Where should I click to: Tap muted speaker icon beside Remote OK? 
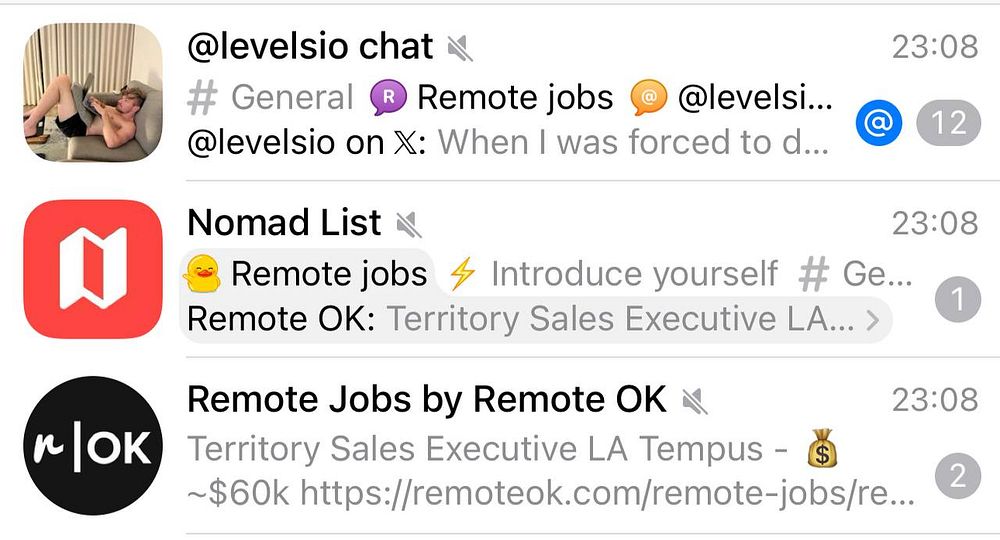click(693, 400)
